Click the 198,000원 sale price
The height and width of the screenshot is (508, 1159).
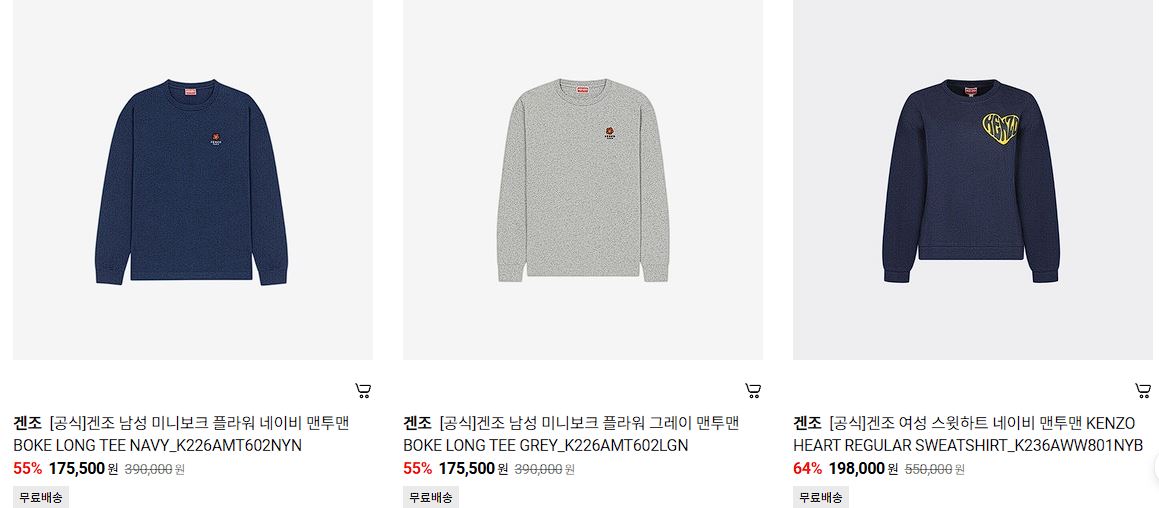863,469
